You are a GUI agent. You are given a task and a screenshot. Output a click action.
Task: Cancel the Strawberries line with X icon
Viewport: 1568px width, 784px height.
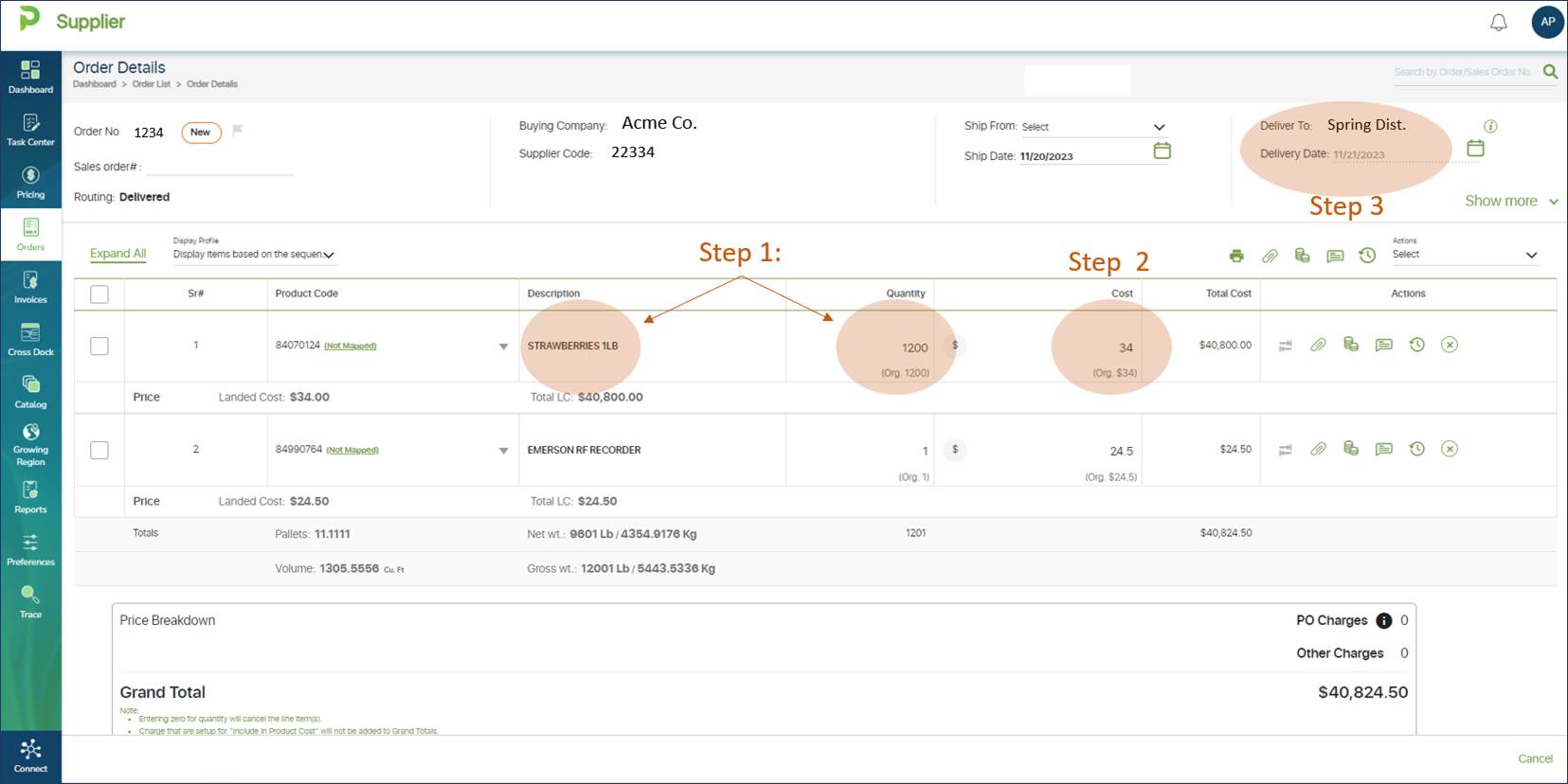coord(1450,345)
